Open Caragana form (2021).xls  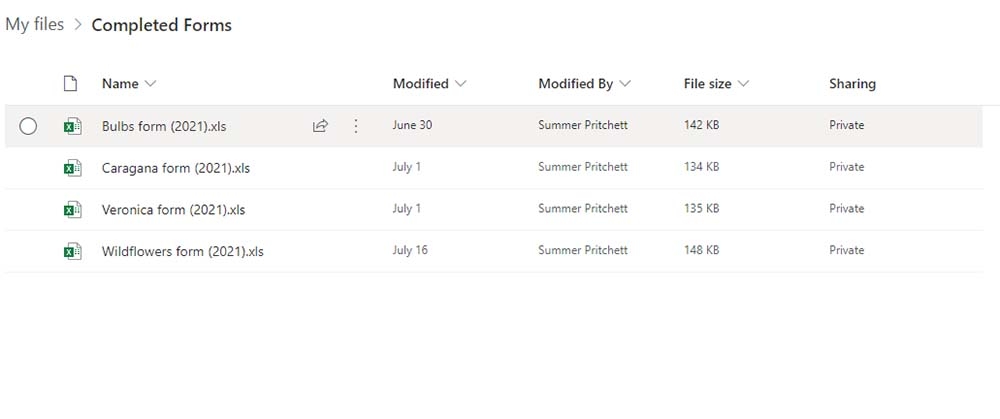(176, 168)
